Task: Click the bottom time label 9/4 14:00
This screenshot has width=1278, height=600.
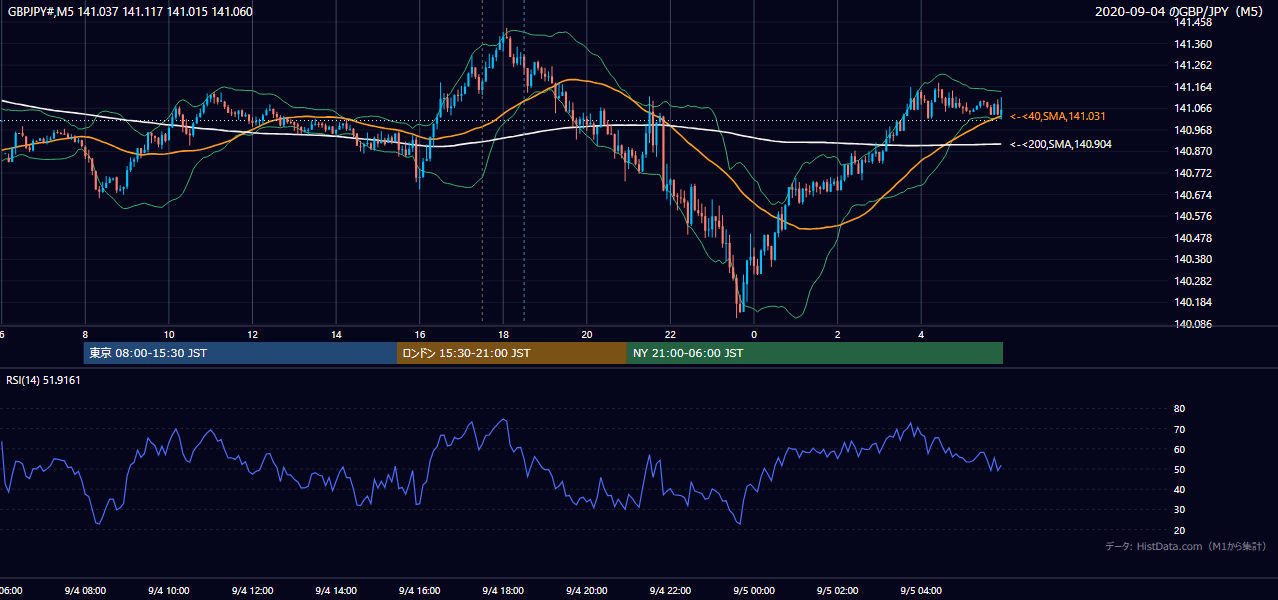Action: click(x=336, y=591)
